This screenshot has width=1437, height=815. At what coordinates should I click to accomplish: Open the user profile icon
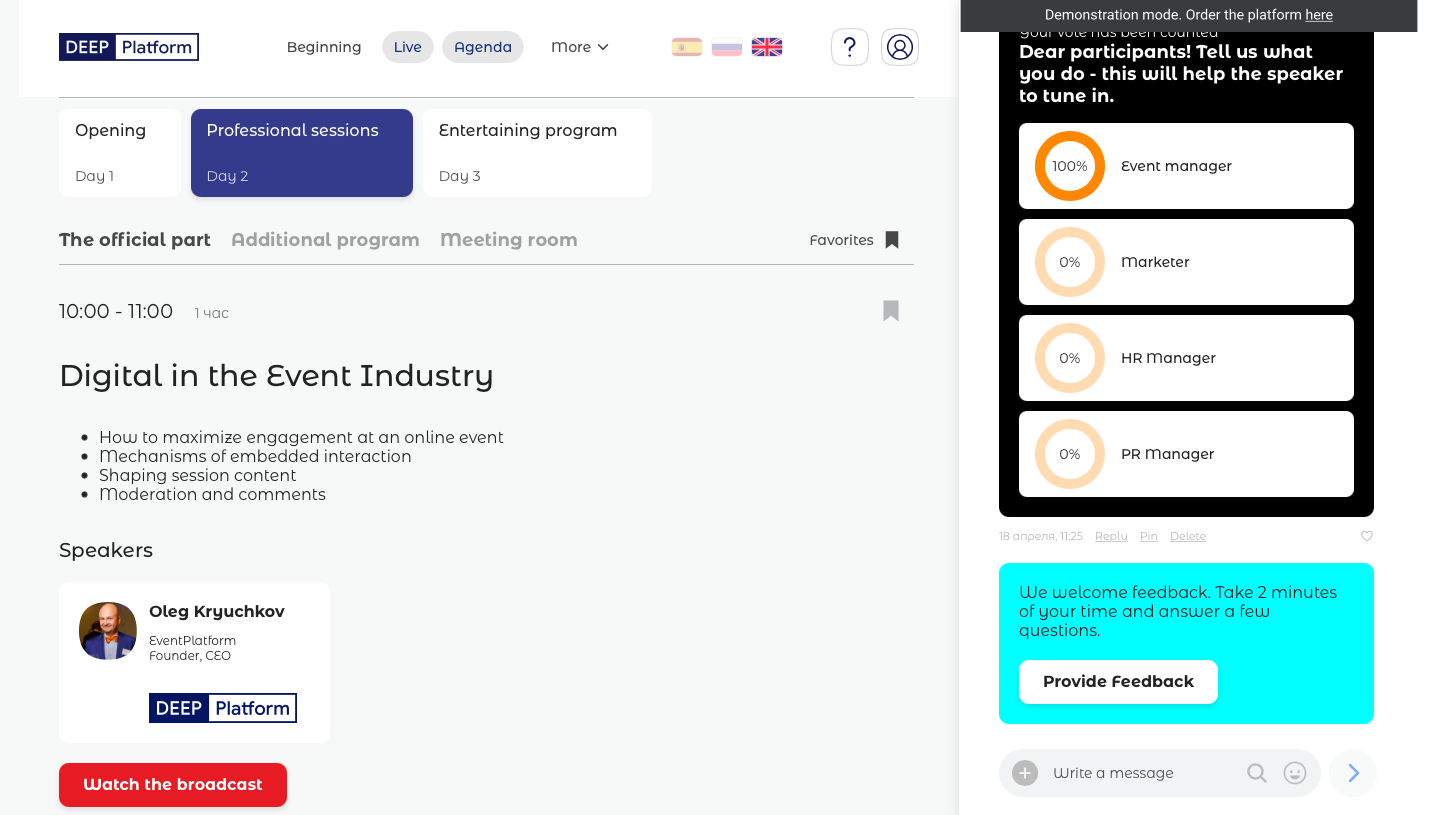(x=900, y=47)
